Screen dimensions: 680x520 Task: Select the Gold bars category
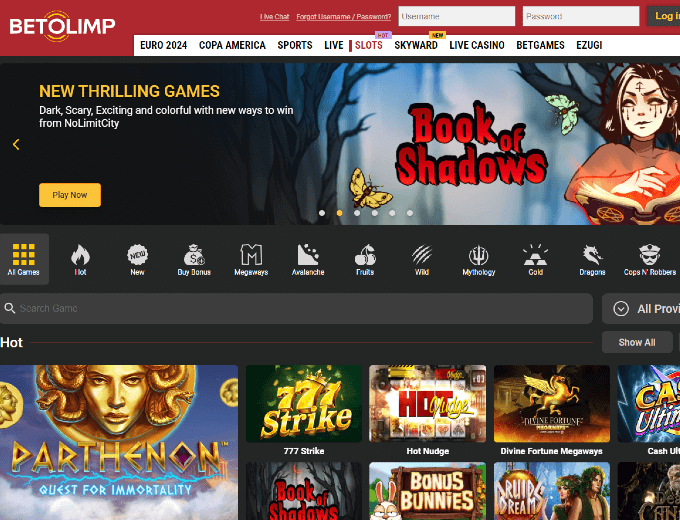535,259
